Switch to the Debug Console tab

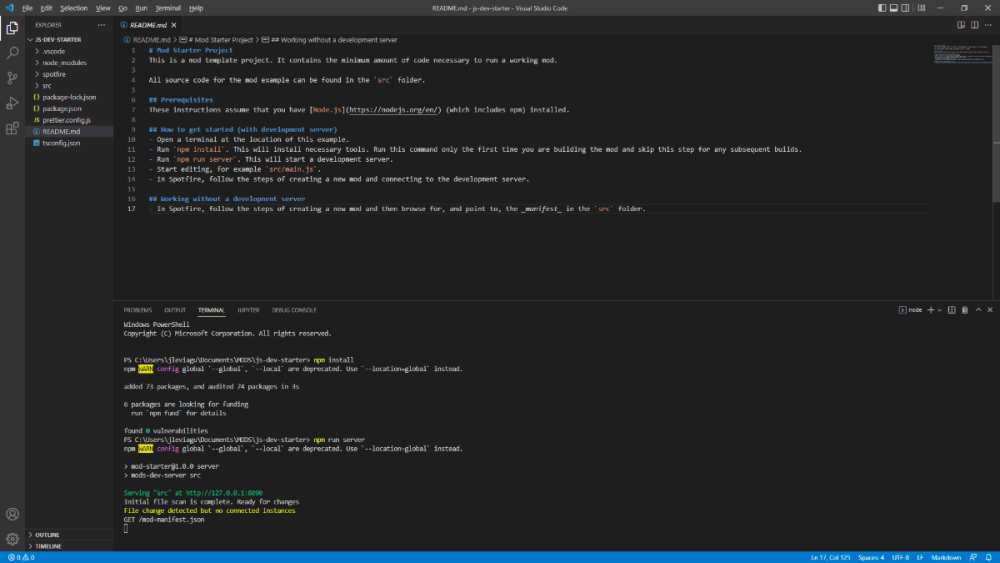click(294, 310)
